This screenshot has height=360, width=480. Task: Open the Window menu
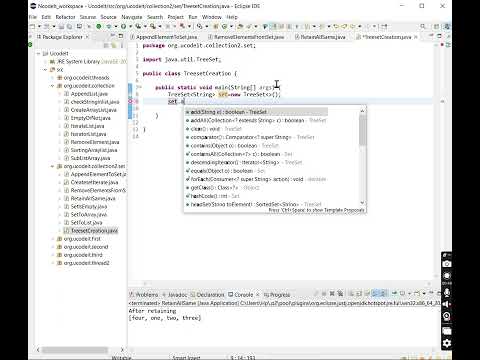212,17
